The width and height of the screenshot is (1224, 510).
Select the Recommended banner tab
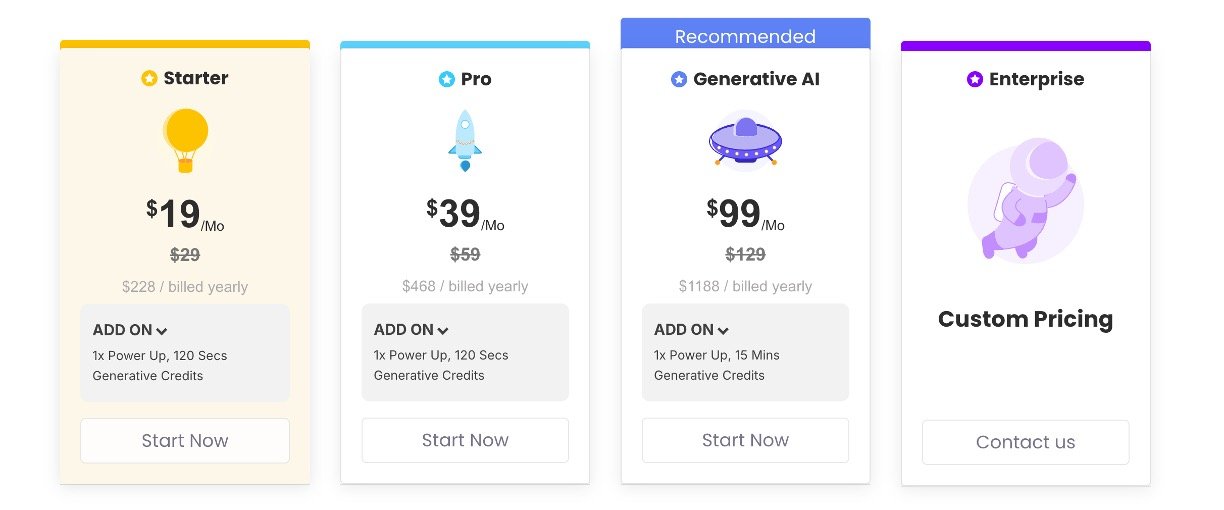(x=745, y=36)
